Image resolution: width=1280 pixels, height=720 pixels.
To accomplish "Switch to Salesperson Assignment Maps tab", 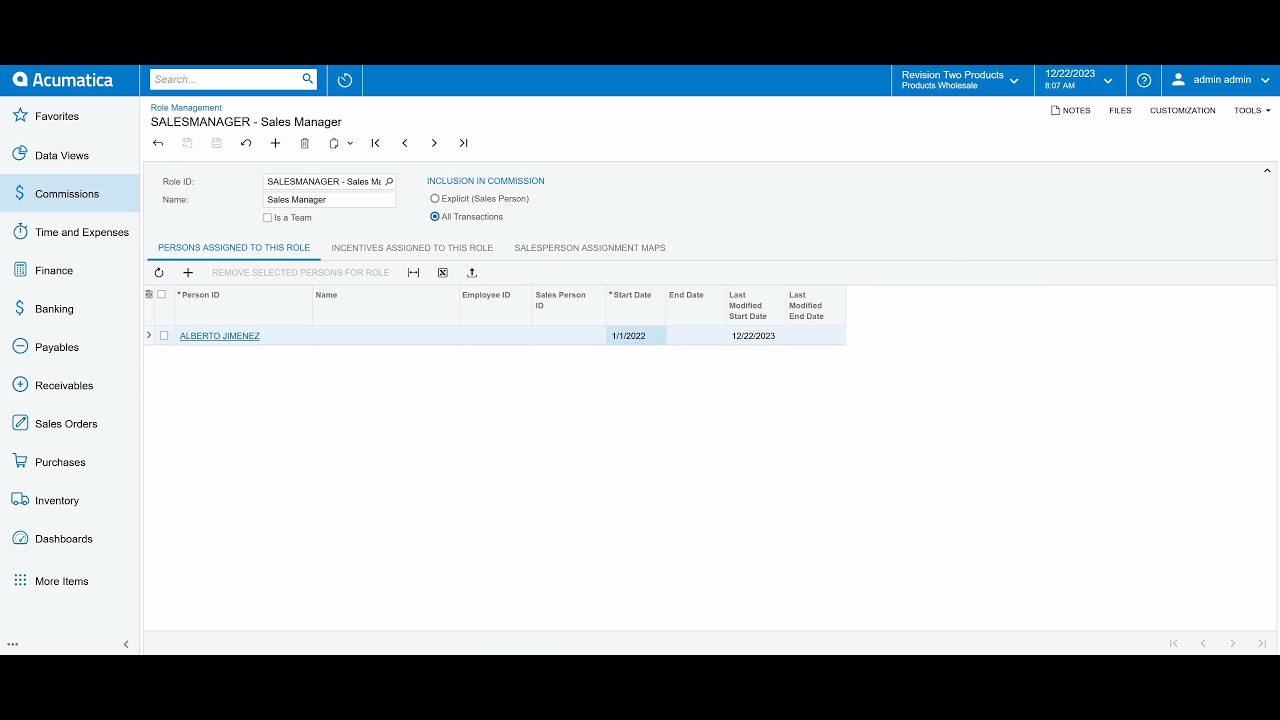I will pyautogui.click(x=590, y=248).
